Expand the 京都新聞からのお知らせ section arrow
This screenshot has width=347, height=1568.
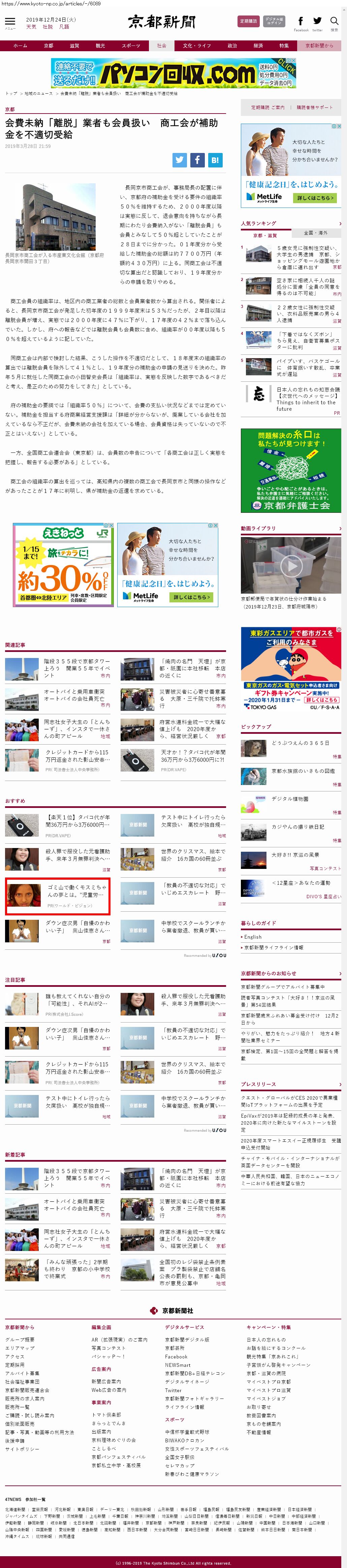[x=340, y=973]
